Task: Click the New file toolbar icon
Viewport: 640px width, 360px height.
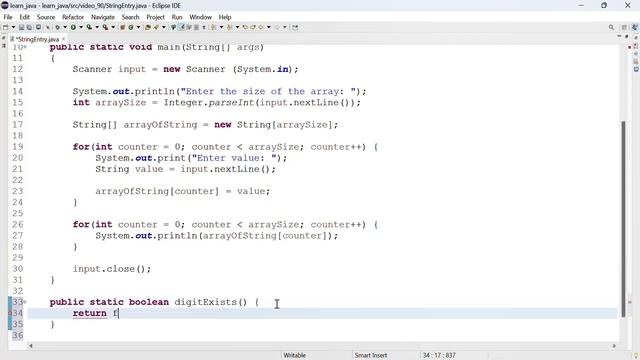Action: pos(5,27)
